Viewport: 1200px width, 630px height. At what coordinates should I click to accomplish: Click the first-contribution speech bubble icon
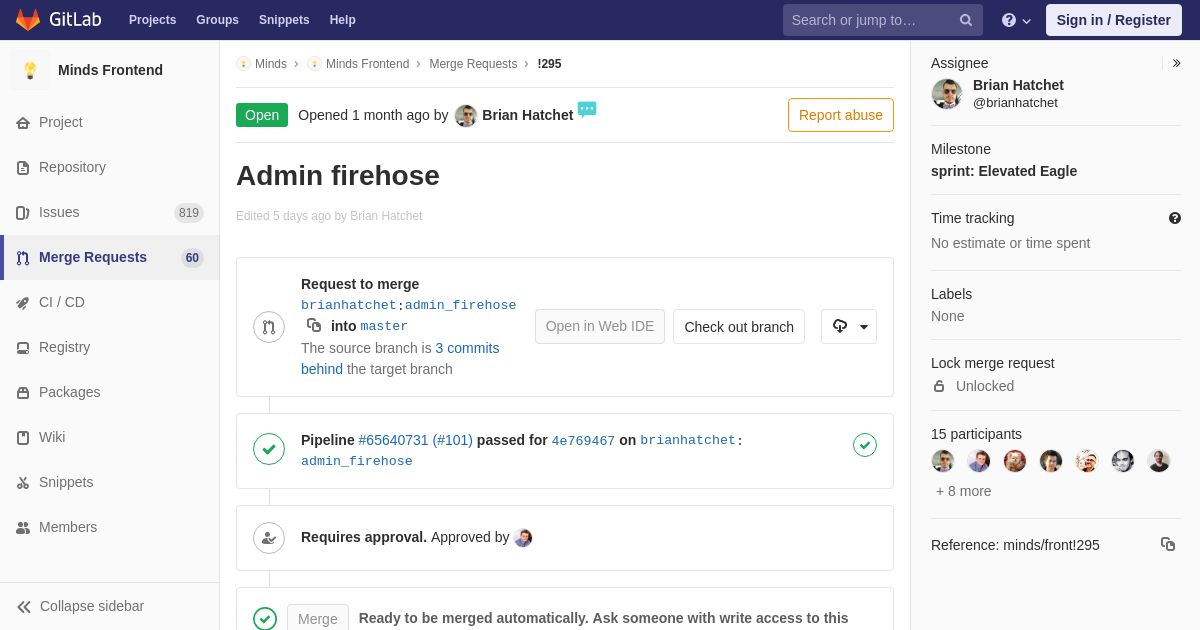point(587,109)
